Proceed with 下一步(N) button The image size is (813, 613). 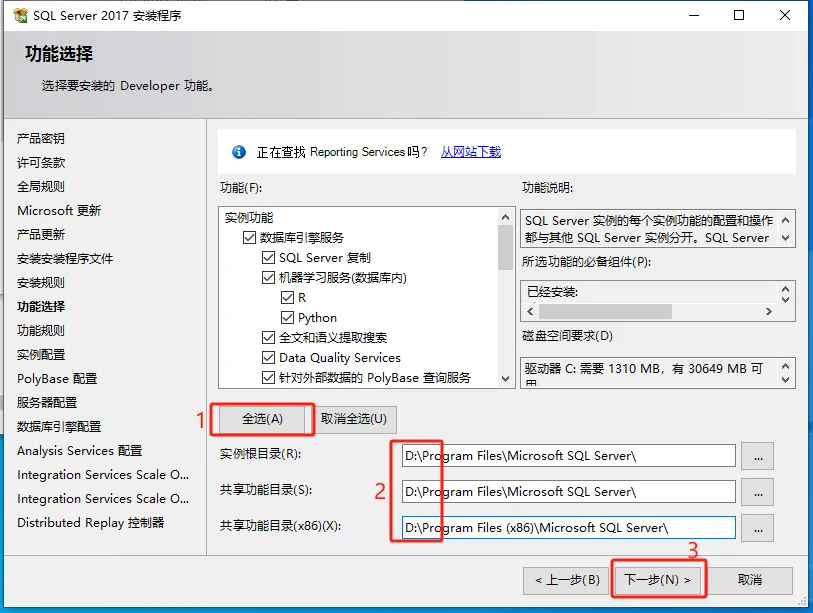[x=657, y=580]
